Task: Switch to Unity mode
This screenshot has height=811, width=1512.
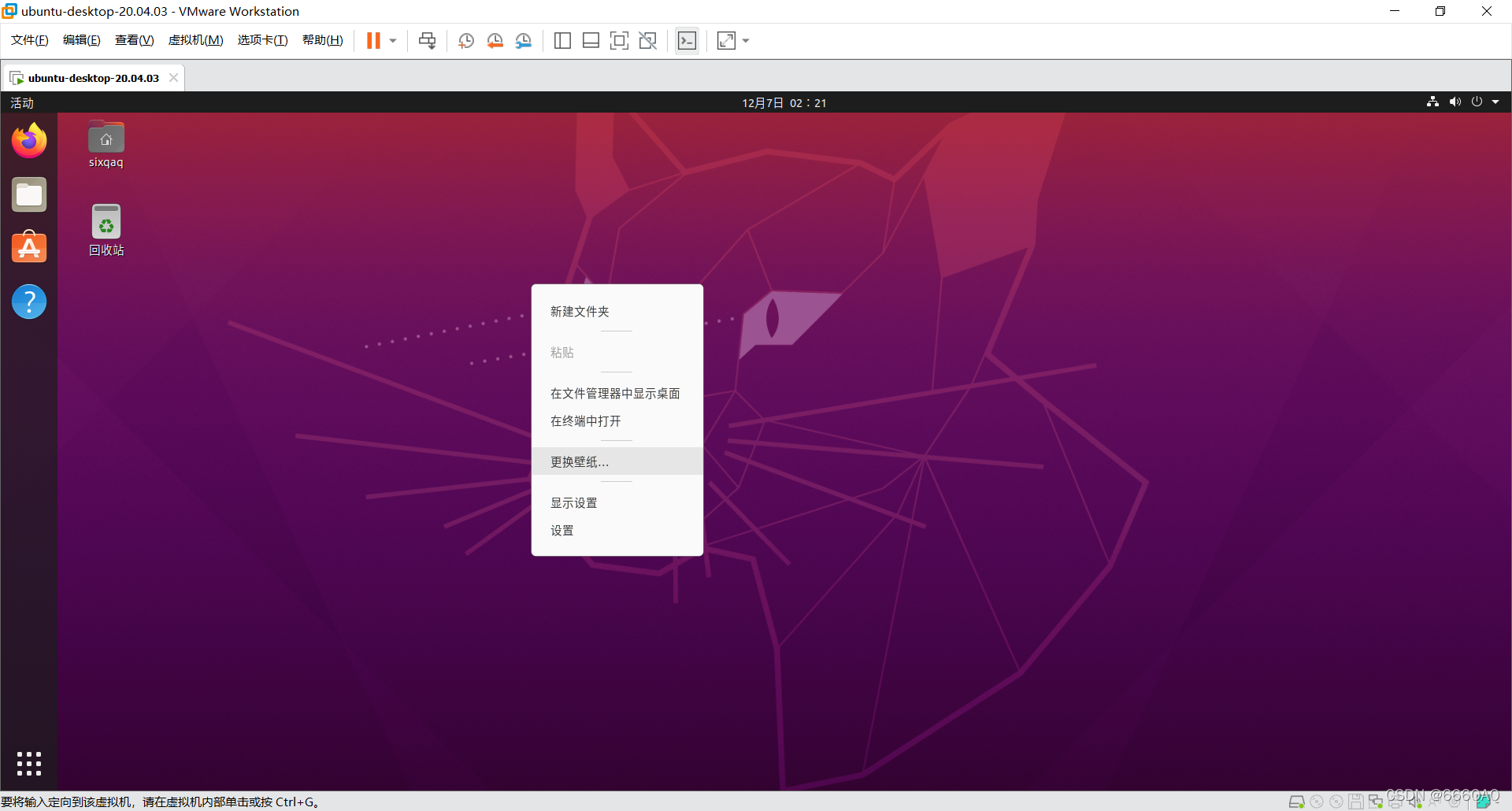Action: point(648,41)
